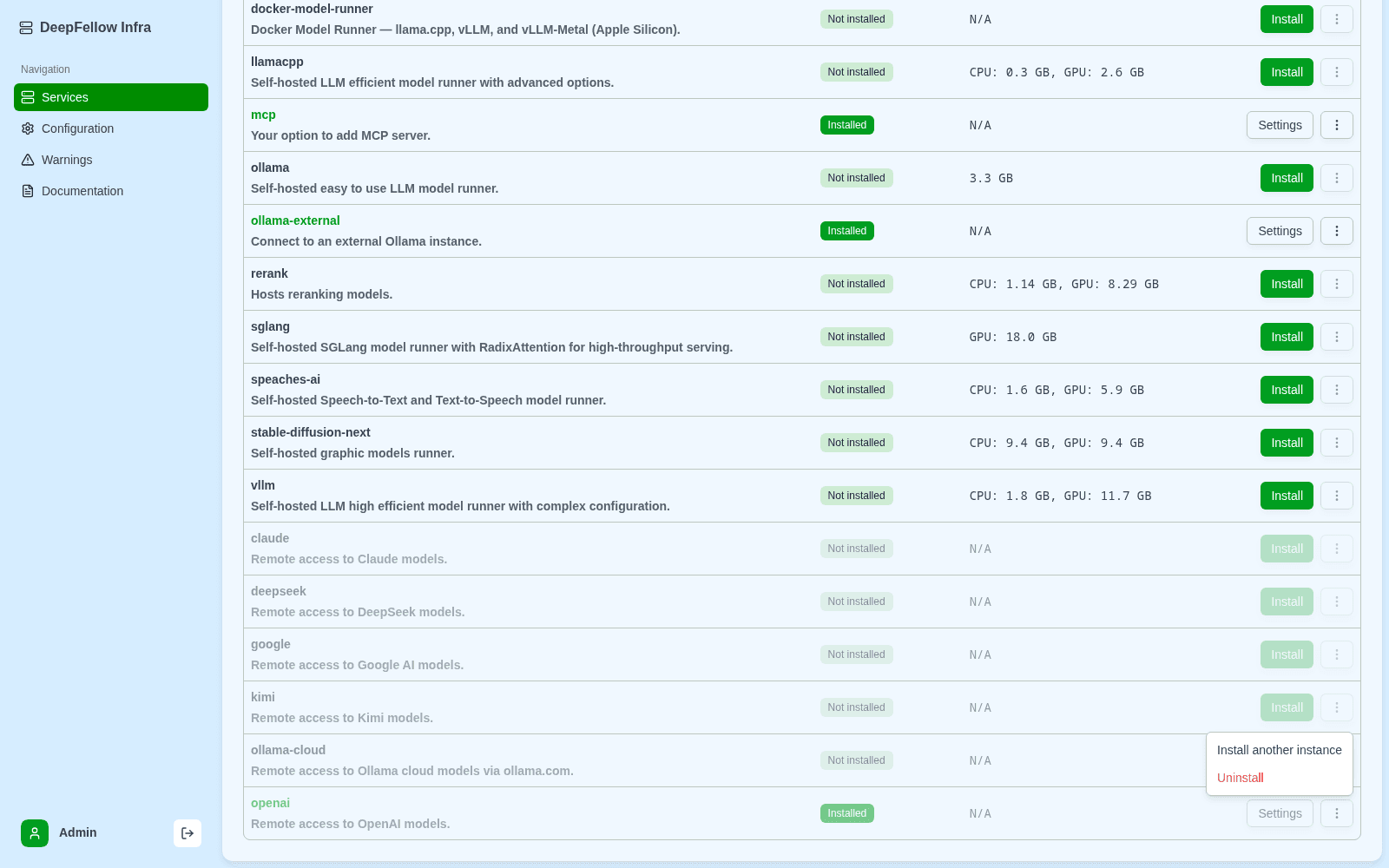Click the "GPU: 18.0 GB" value
The width and height of the screenshot is (1389, 868).
click(x=1013, y=337)
